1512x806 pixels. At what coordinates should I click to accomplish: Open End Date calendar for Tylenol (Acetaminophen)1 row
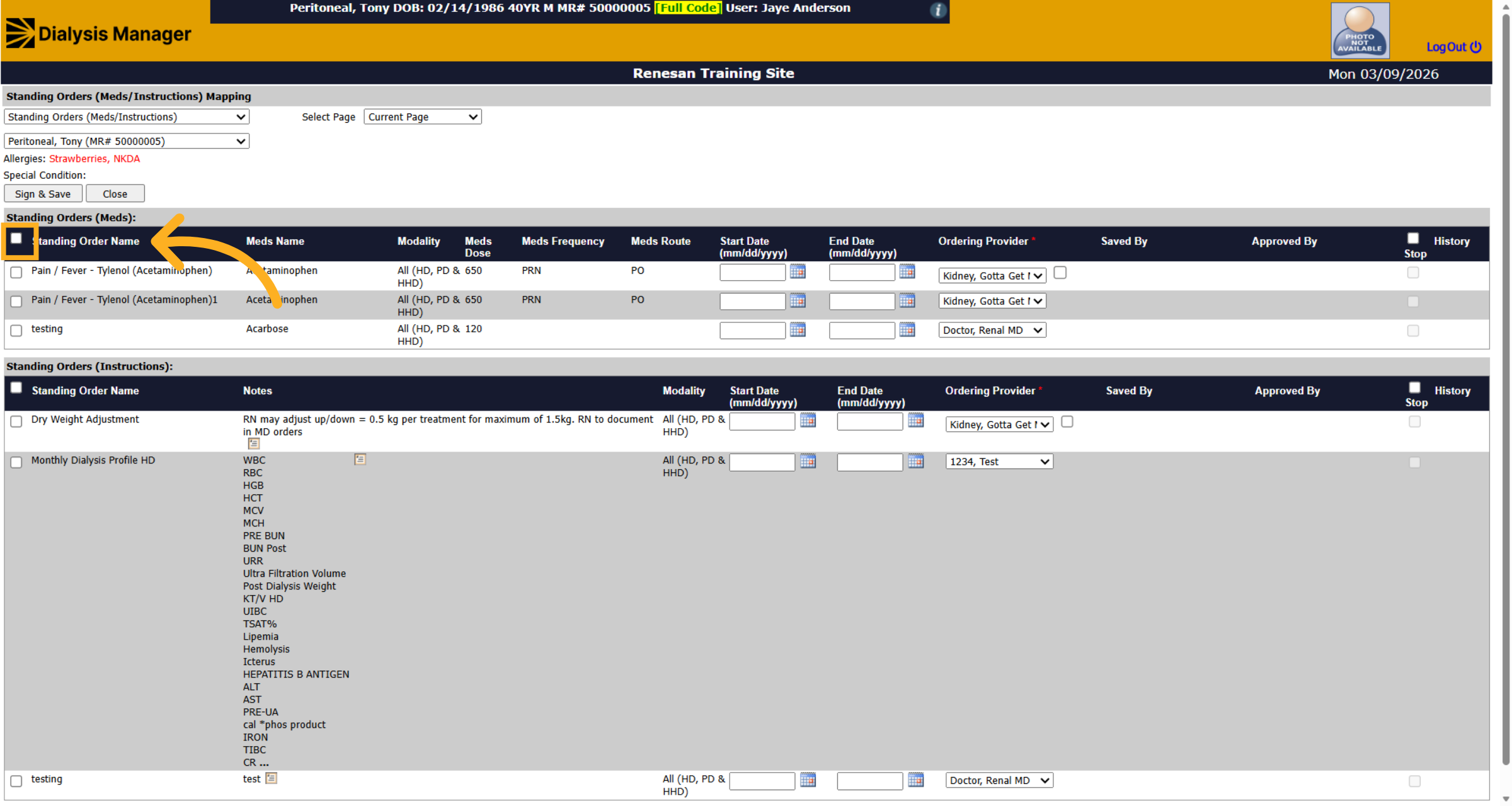coord(907,300)
